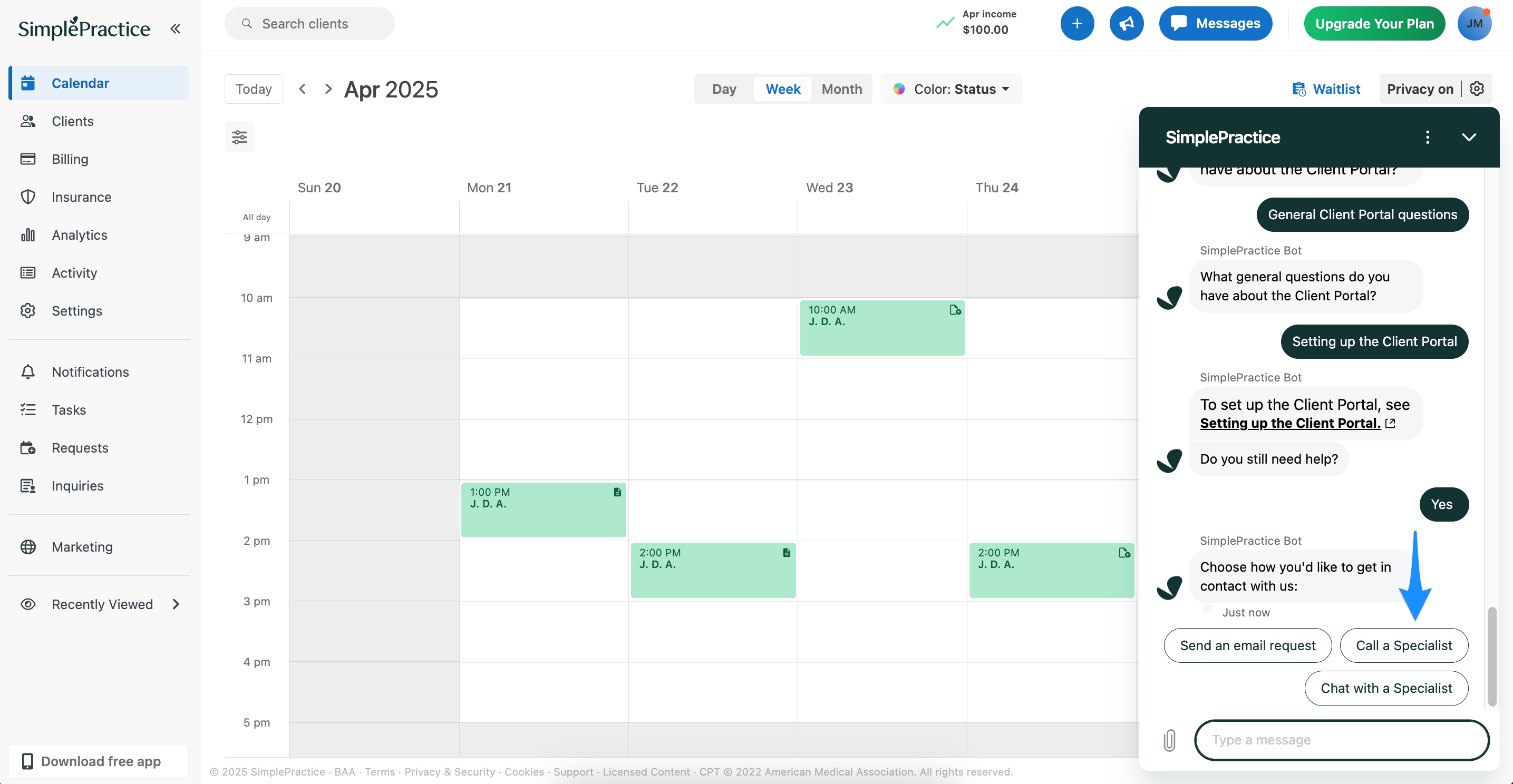
Task: Click the SimplePractice logo
Action: point(84,27)
